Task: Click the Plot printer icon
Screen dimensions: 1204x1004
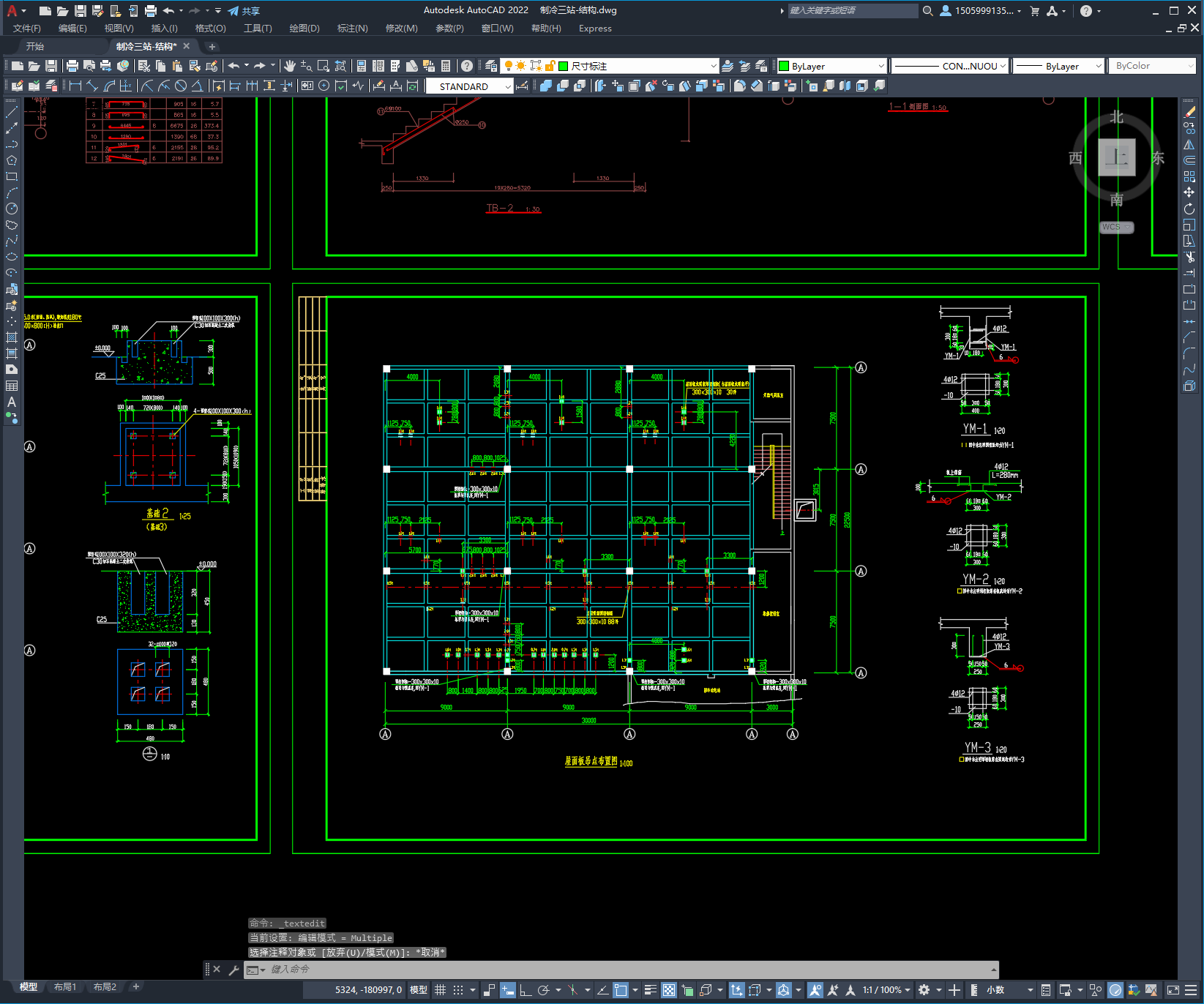Action: 72,66
